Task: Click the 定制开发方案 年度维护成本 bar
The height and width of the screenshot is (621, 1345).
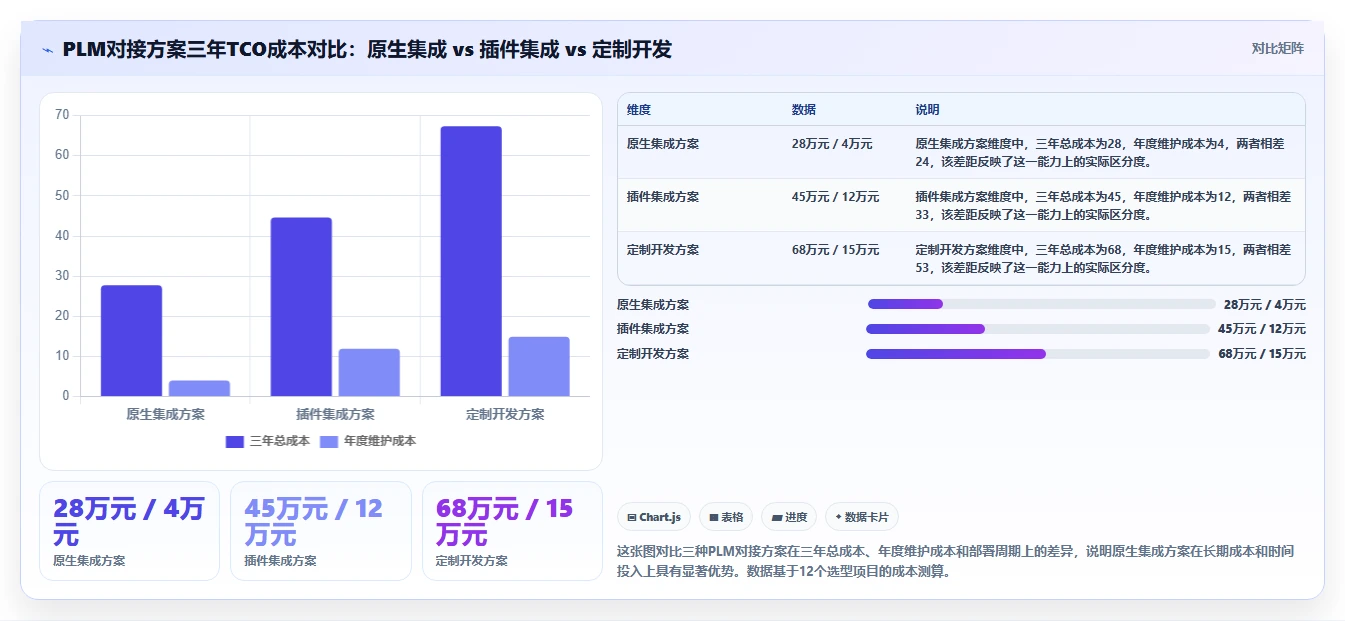Action: [539, 366]
